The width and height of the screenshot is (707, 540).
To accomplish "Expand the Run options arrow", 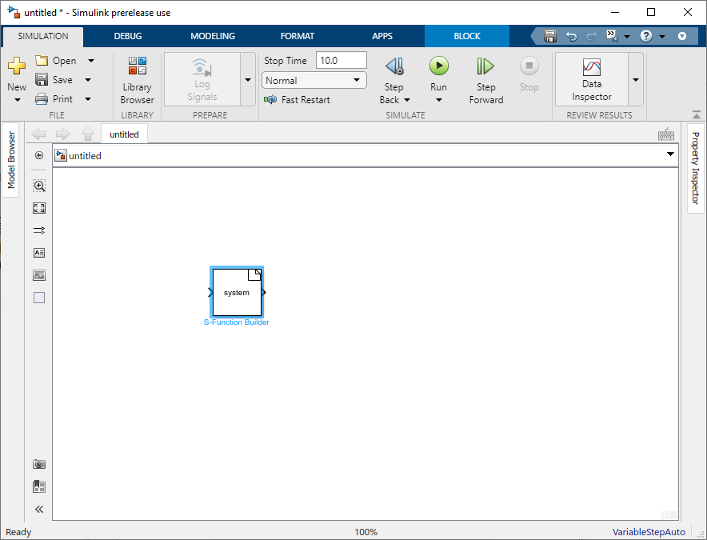I will (x=439, y=100).
